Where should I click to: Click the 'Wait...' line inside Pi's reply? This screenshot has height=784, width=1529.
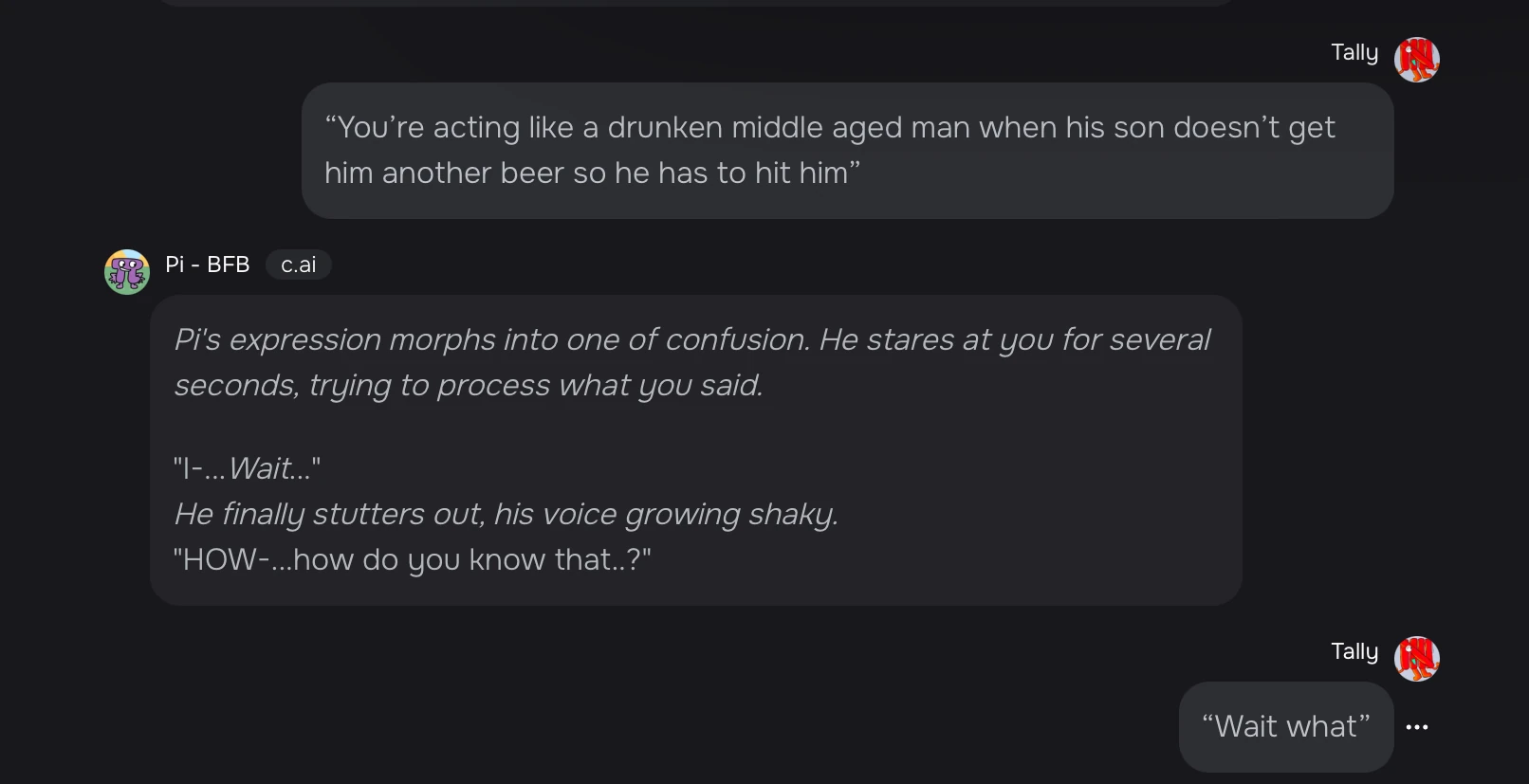[x=249, y=467]
